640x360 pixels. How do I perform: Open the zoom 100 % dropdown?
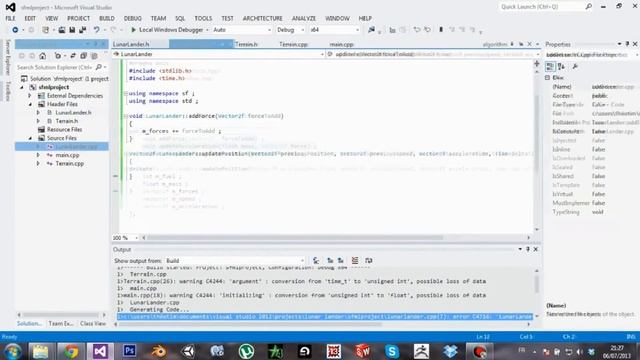point(125,238)
